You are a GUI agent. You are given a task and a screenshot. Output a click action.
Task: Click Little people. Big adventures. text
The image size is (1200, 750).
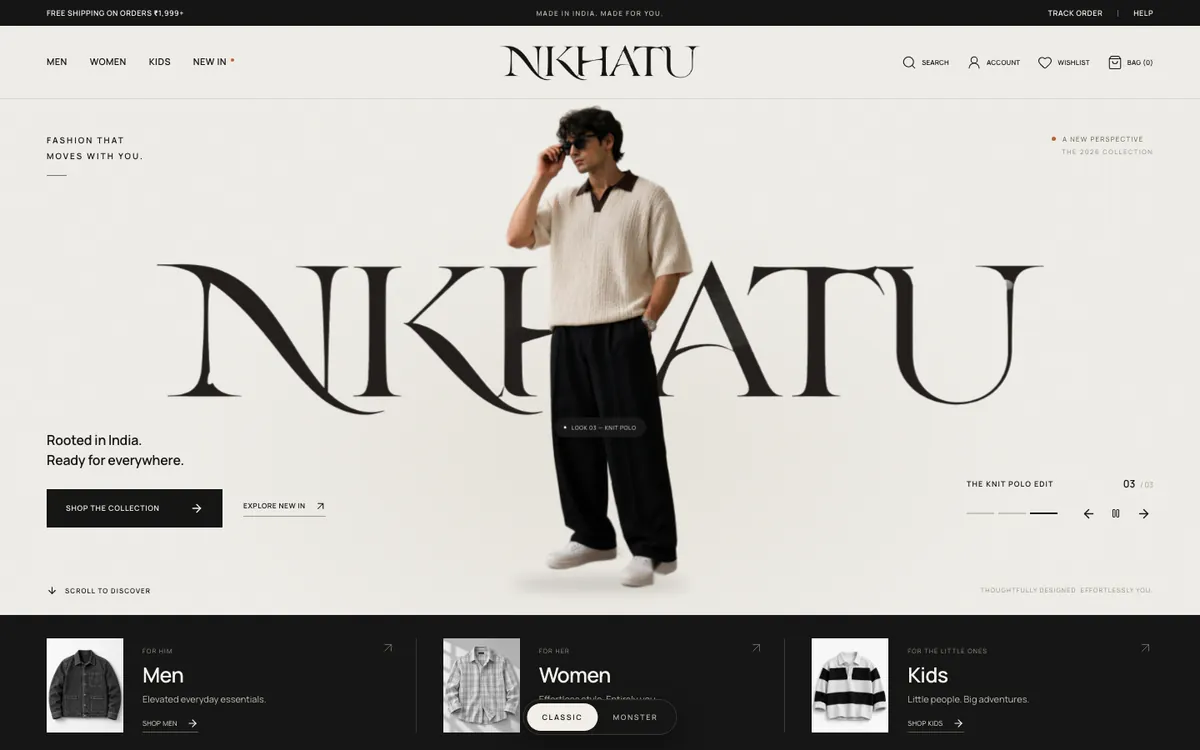tap(968, 699)
